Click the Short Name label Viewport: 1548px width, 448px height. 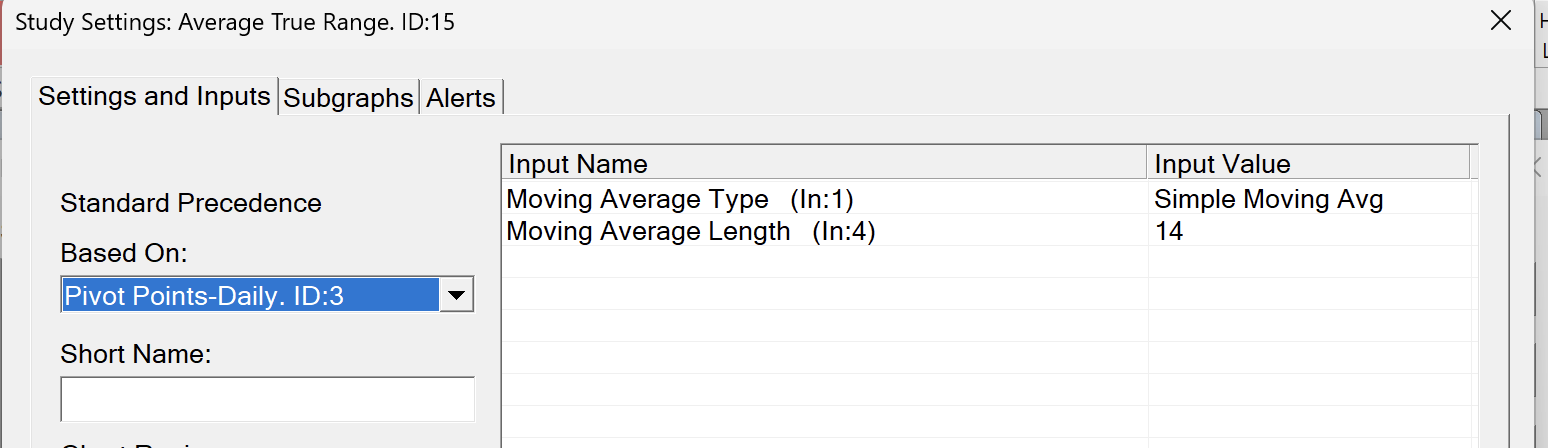point(136,354)
